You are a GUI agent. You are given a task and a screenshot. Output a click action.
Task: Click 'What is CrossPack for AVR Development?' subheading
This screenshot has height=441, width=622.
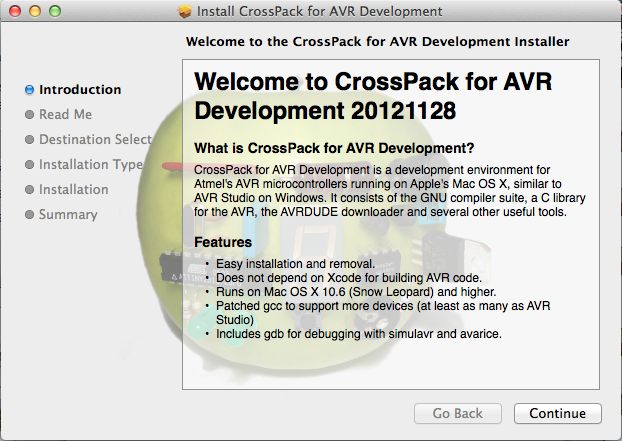tap(334, 148)
